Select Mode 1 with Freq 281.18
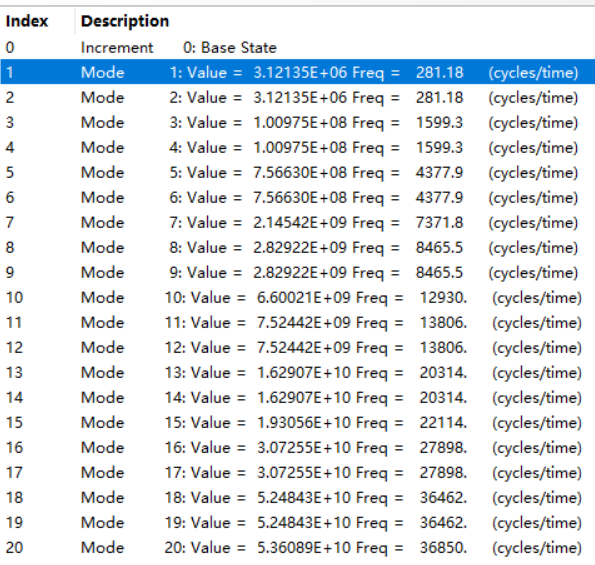The width and height of the screenshot is (595, 565). pyautogui.click(x=298, y=72)
